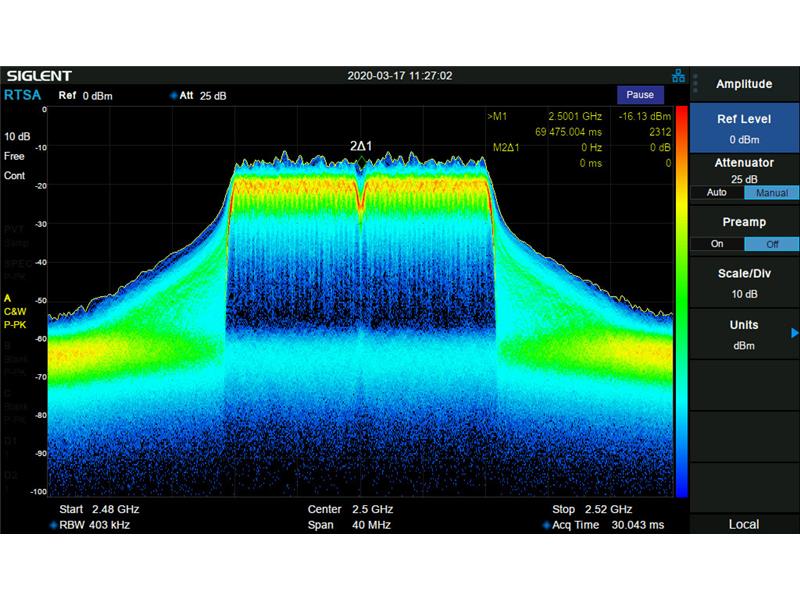800x600 pixels.
Task: Click the Local indicator
Action: coord(744,524)
